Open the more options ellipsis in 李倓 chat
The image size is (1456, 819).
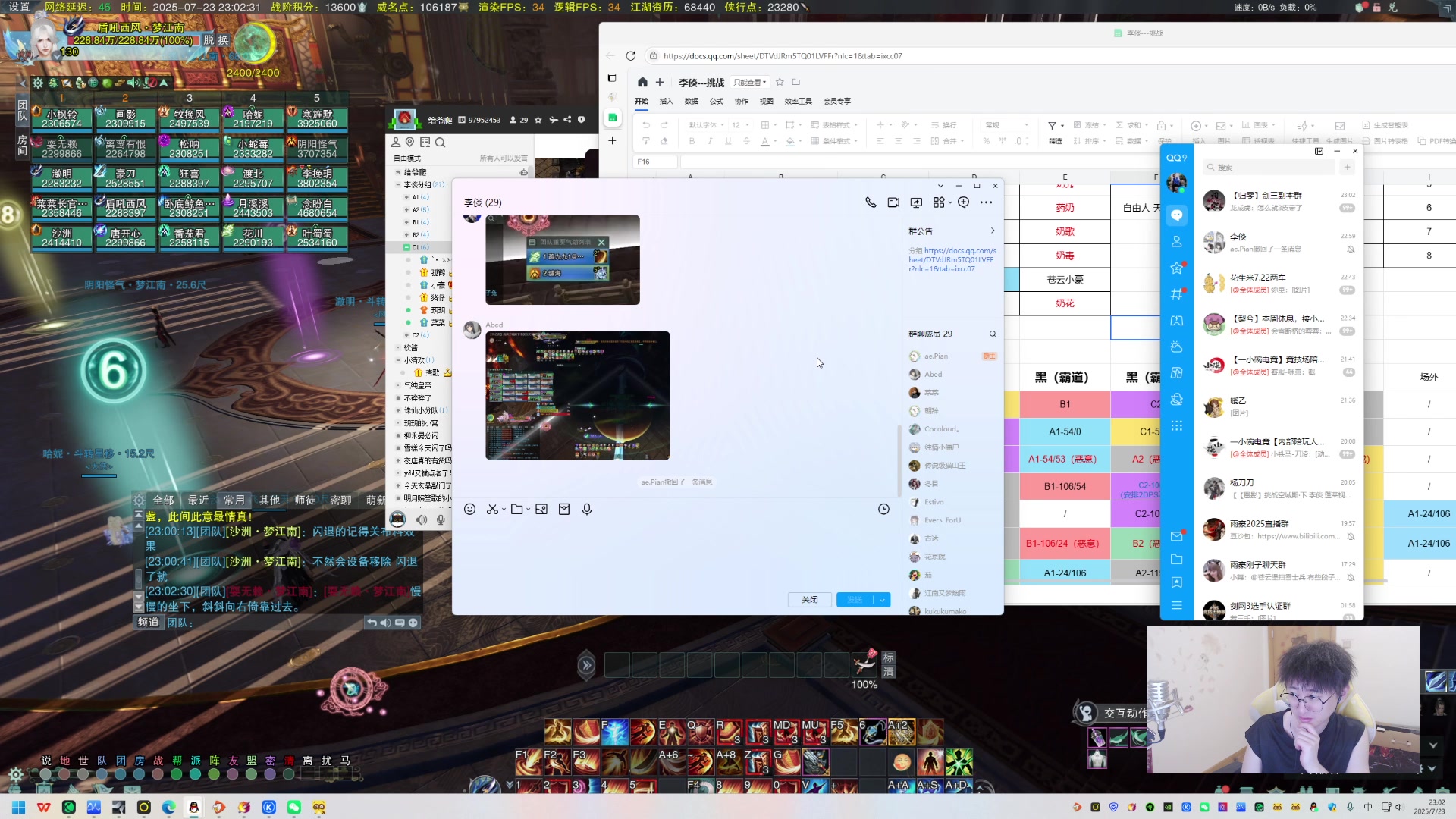tap(986, 202)
